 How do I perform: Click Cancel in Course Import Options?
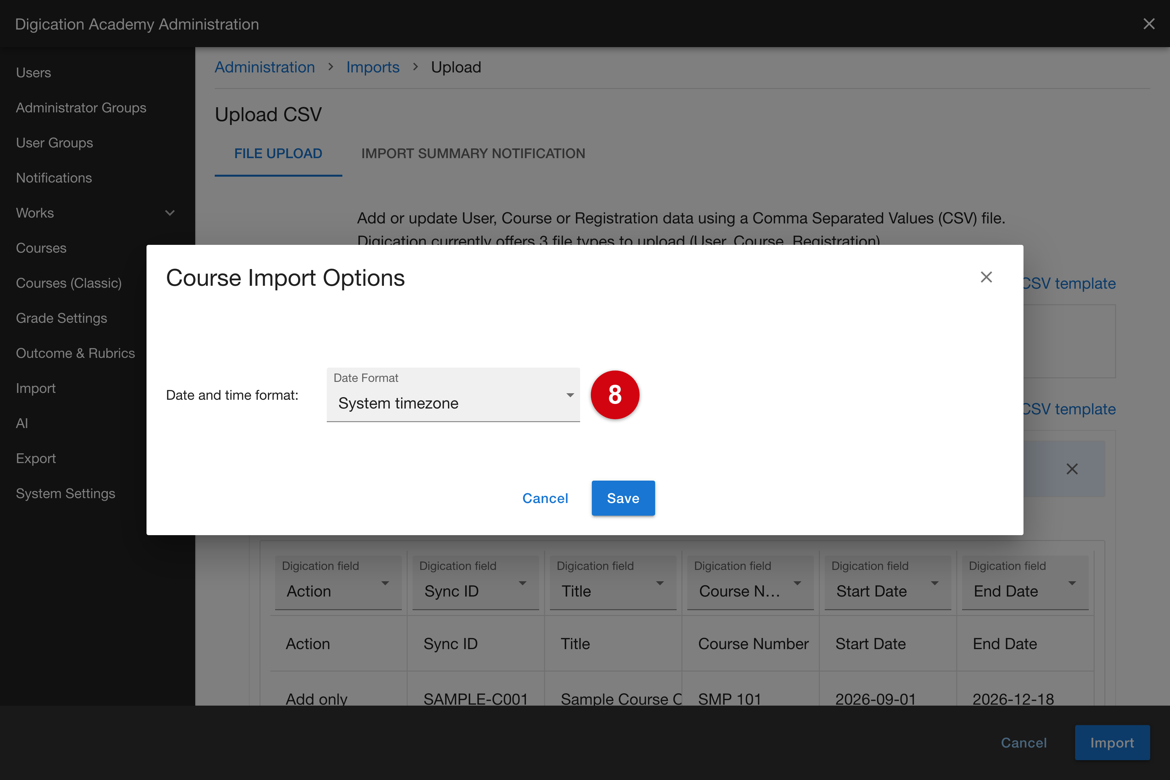[x=545, y=498]
